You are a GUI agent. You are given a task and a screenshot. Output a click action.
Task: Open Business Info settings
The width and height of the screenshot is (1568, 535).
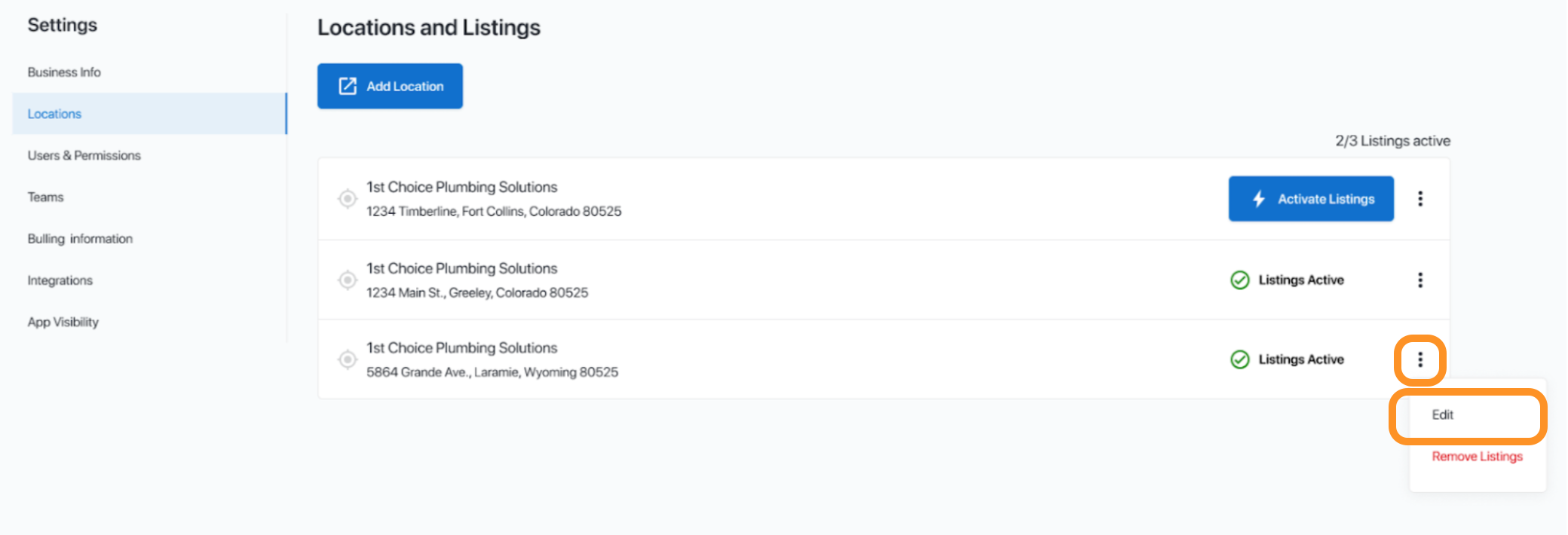tap(64, 72)
